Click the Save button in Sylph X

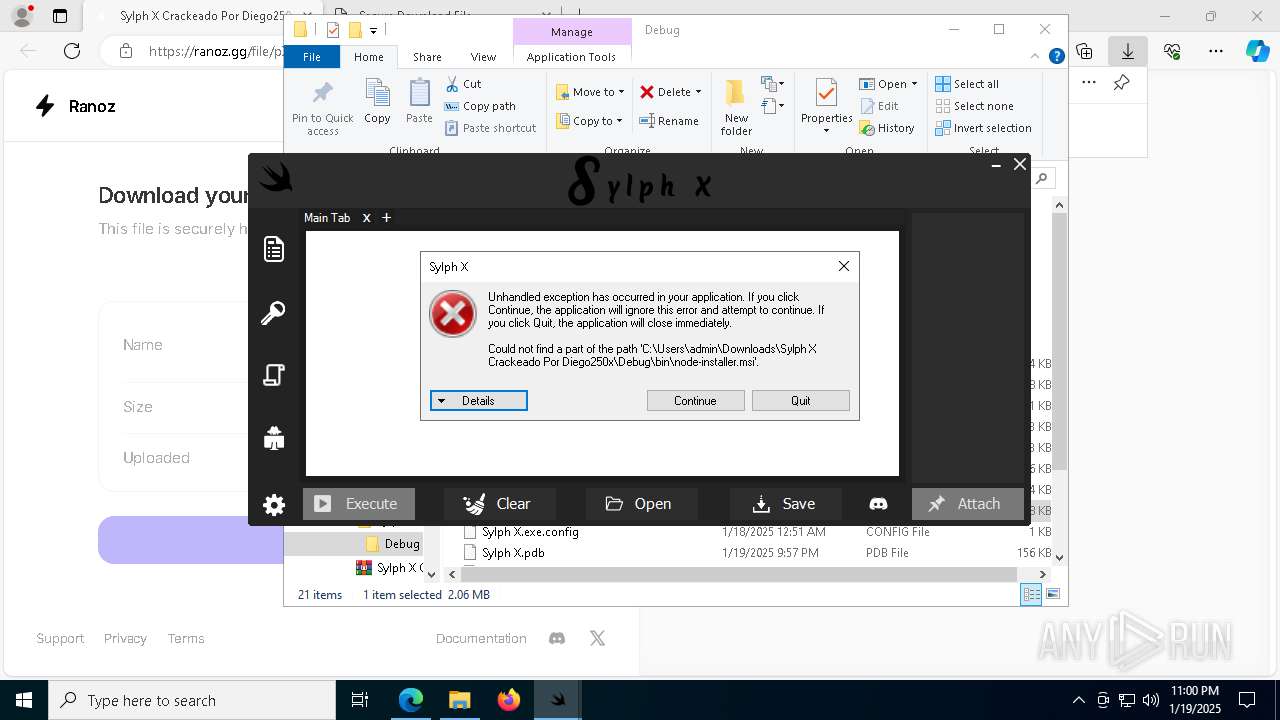[x=785, y=504]
